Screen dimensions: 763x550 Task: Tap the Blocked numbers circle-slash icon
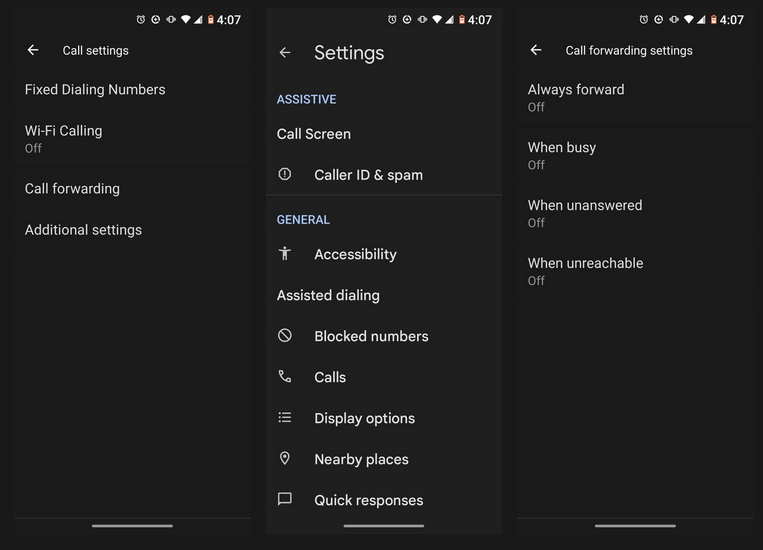(x=285, y=336)
